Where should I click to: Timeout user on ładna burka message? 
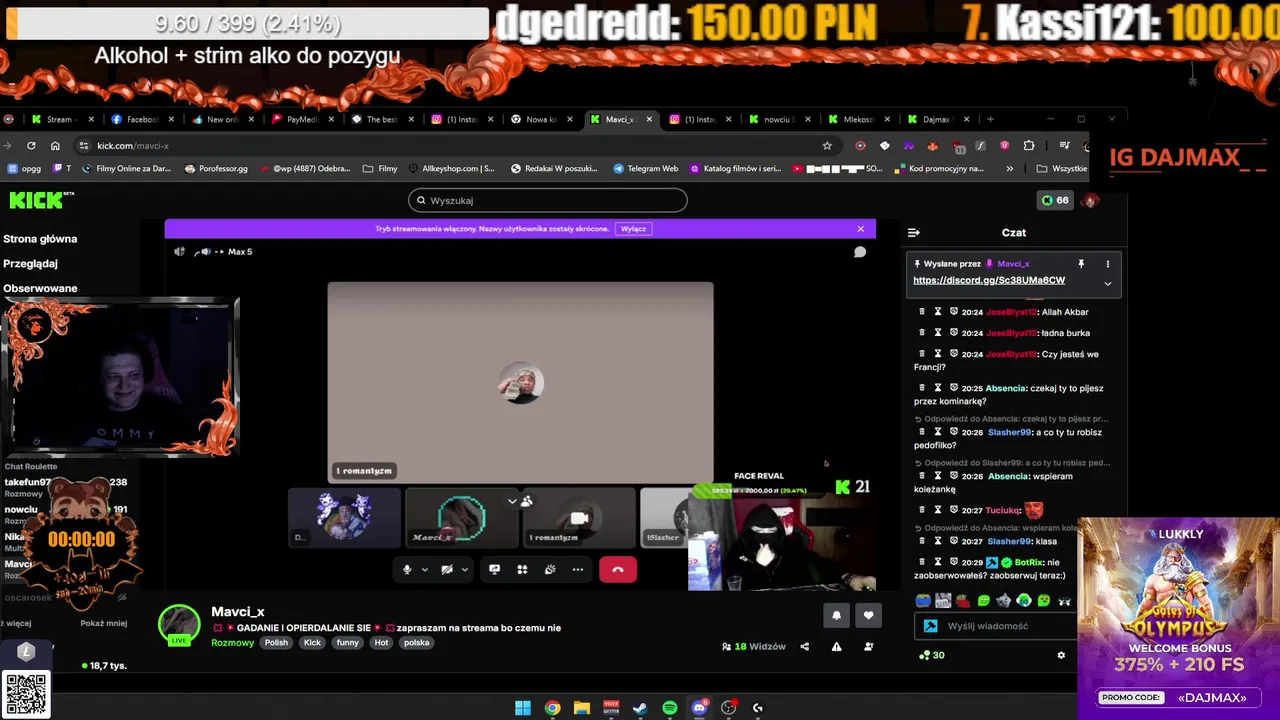coord(938,333)
